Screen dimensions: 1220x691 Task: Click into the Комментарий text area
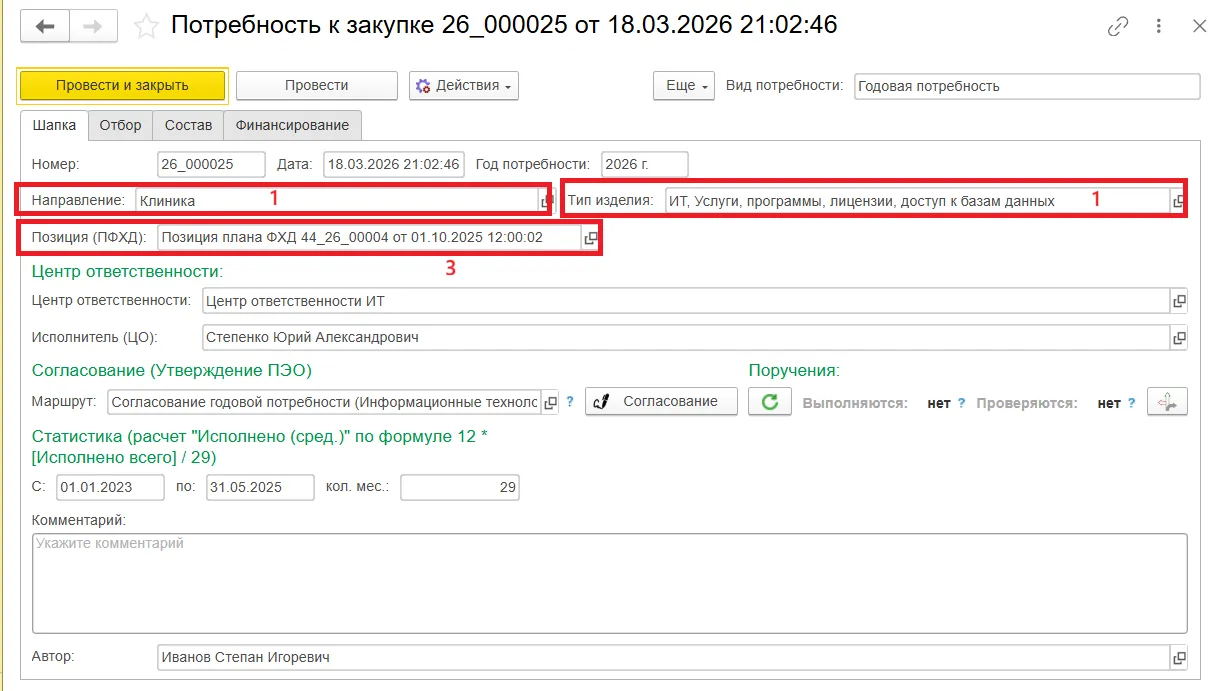(610, 583)
